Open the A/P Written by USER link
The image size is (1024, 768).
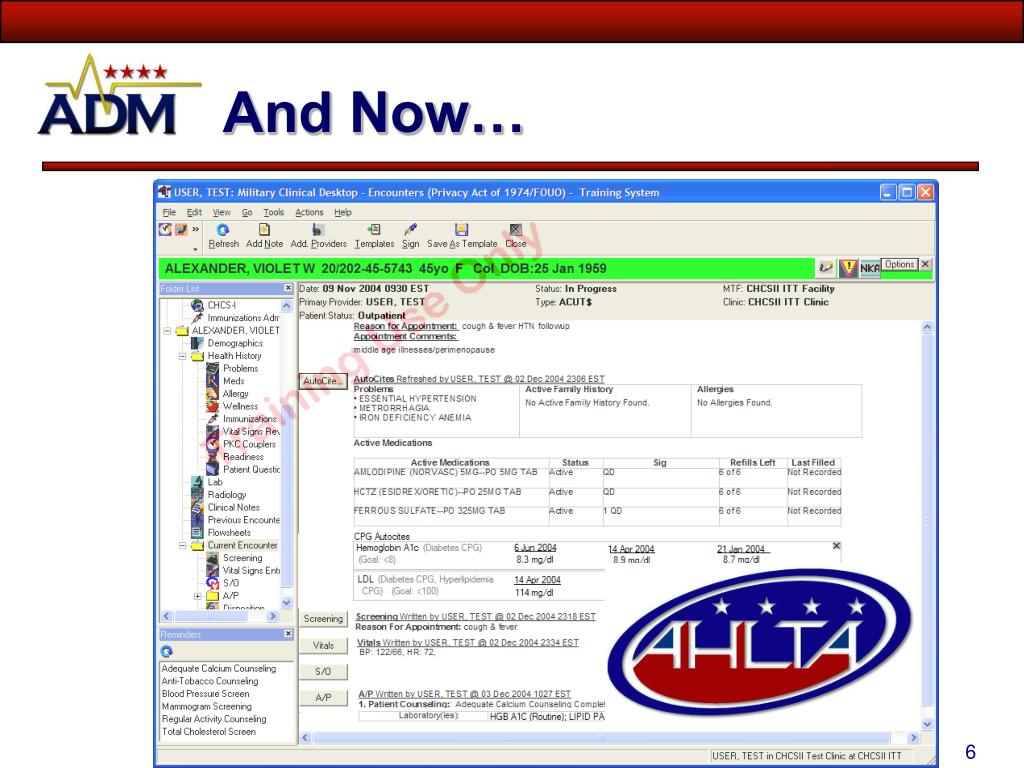click(464, 694)
